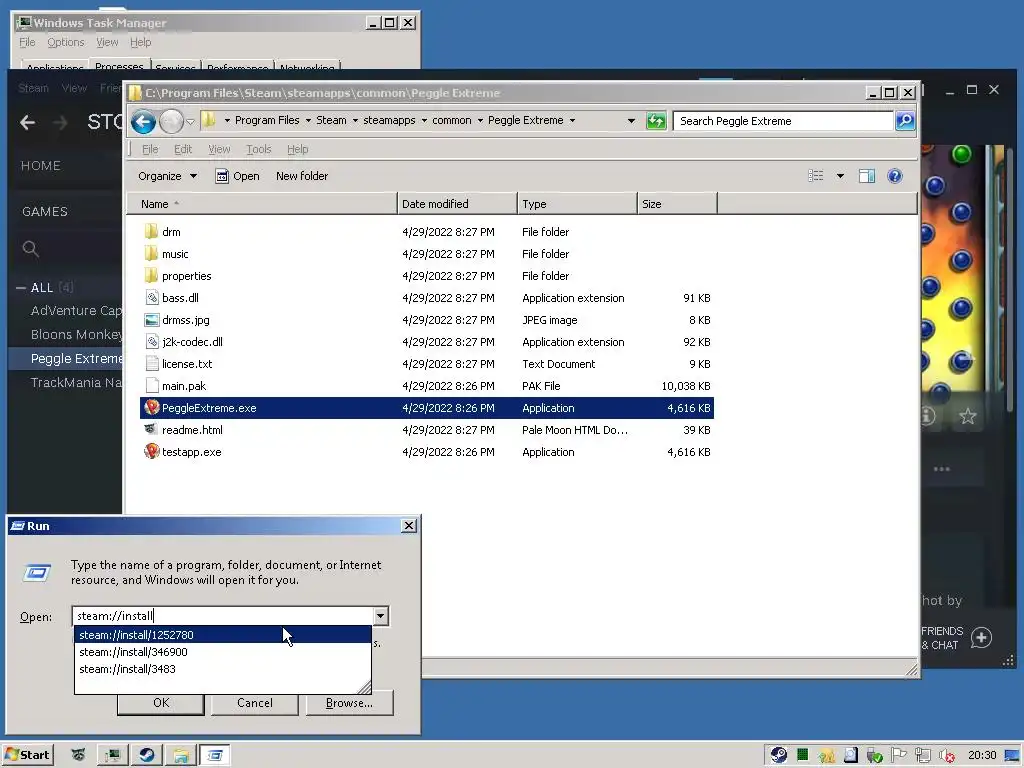The height and width of the screenshot is (768, 1024).
Task: Sort by the Date modified column
Action: tap(456, 204)
